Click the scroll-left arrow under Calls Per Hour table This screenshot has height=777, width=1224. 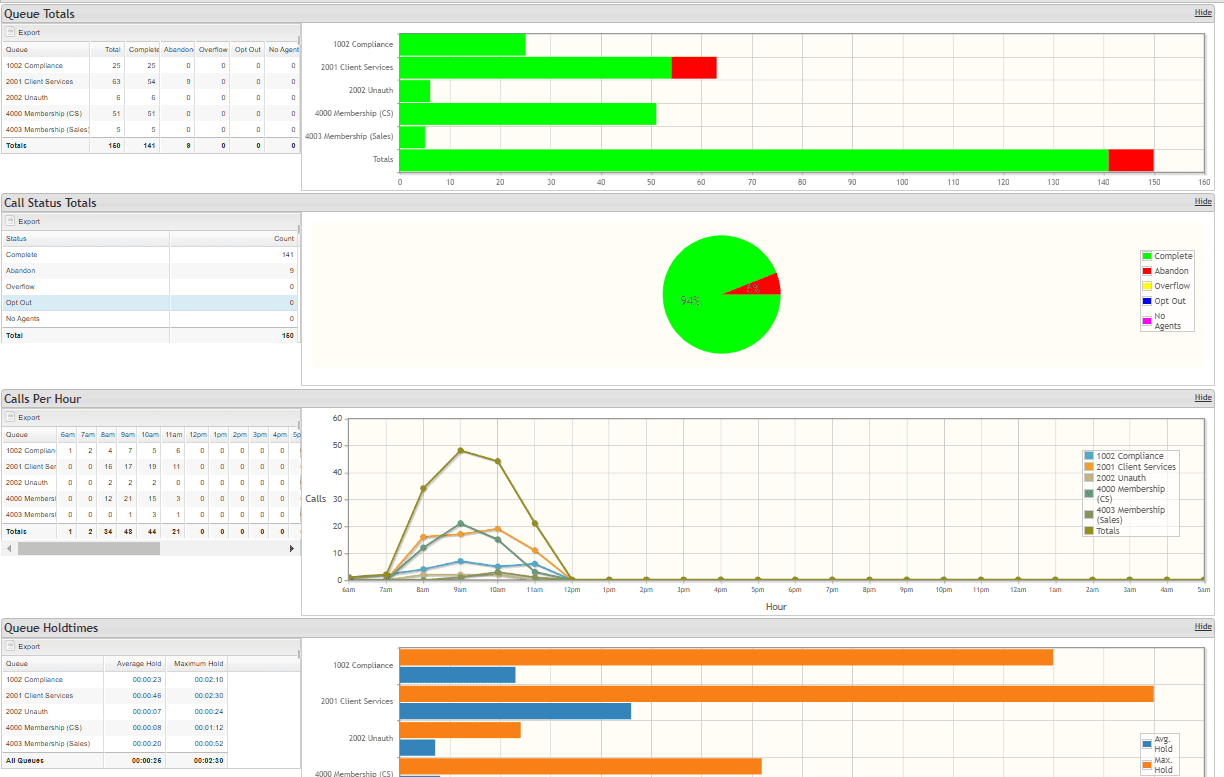[x=8, y=548]
